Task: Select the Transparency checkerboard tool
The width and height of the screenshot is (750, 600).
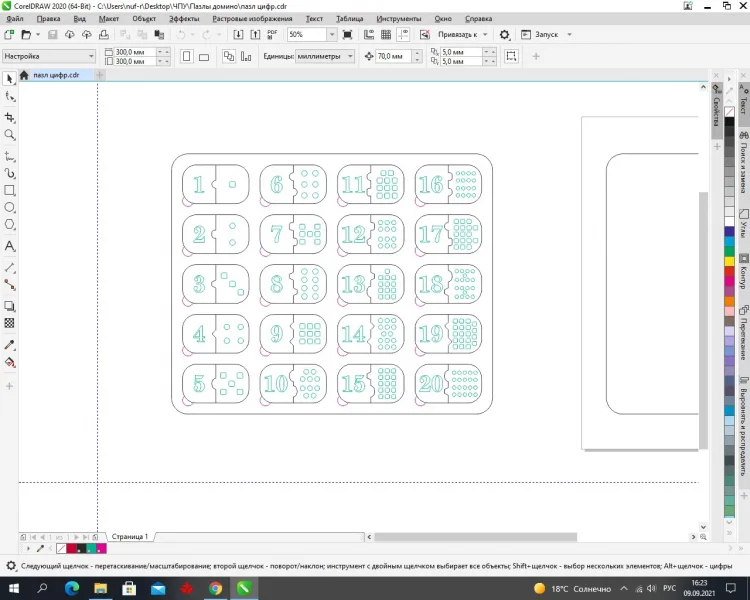Action: point(10,323)
